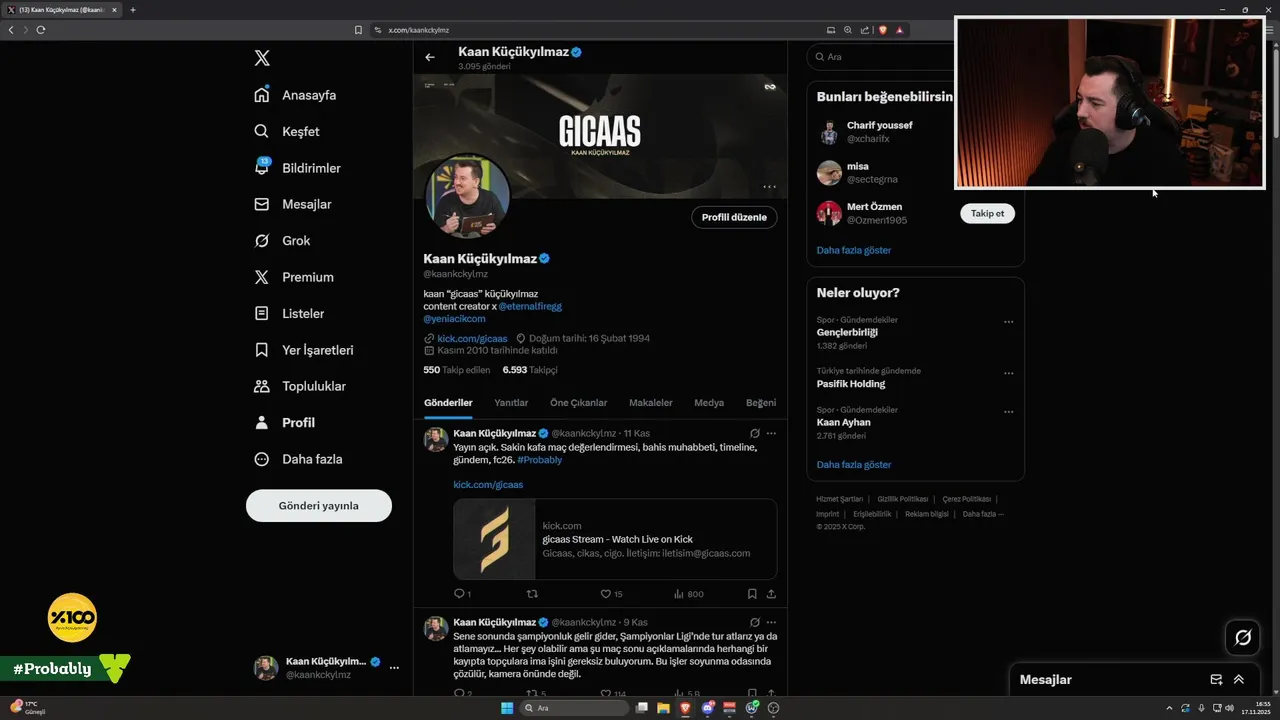Viewport: 1280px width, 720px height.
Task: Show hidden system tray icons
Action: click(x=1169, y=708)
